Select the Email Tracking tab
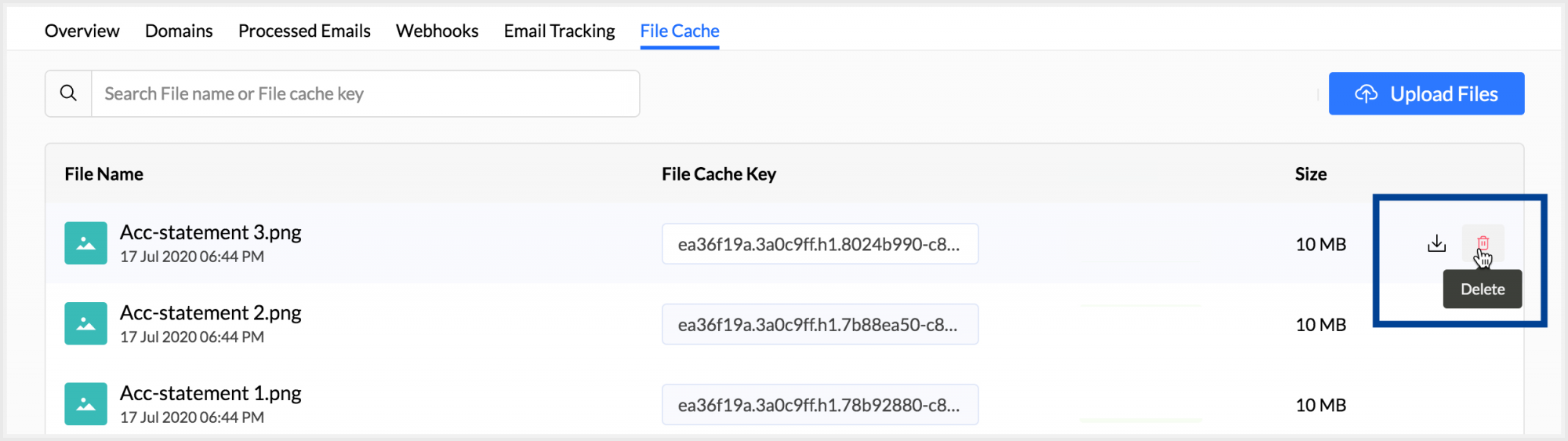This screenshot has width=1568, height=441. tap(559, 31)
